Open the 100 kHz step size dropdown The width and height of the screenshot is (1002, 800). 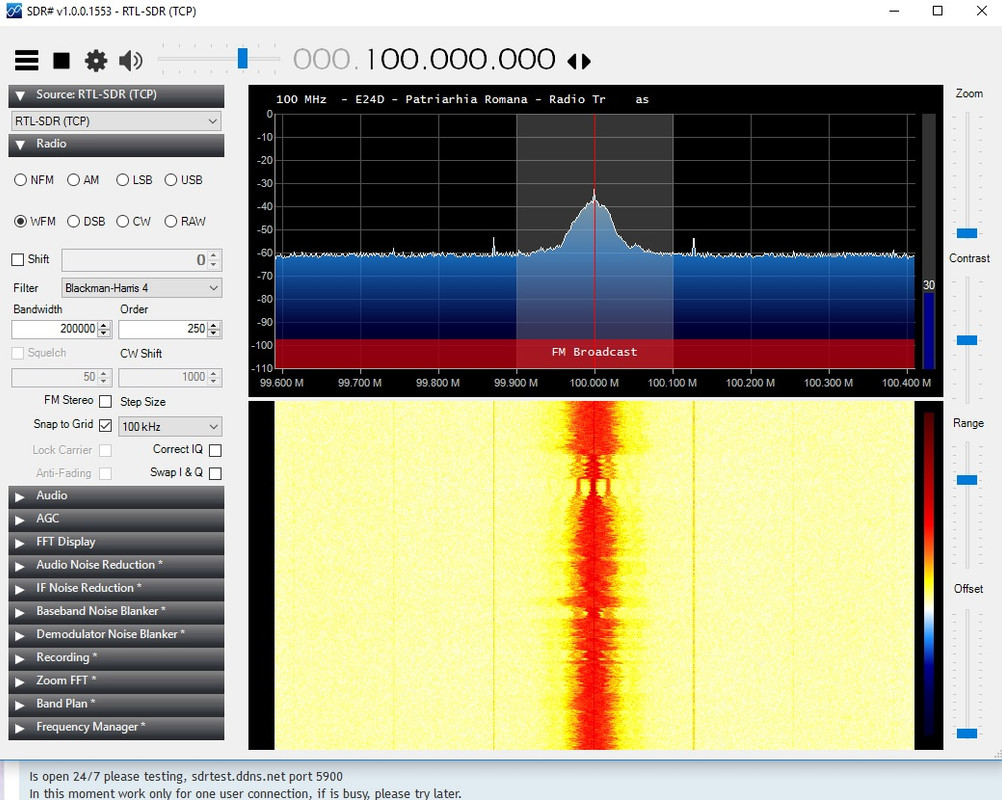tap(170, 426)
